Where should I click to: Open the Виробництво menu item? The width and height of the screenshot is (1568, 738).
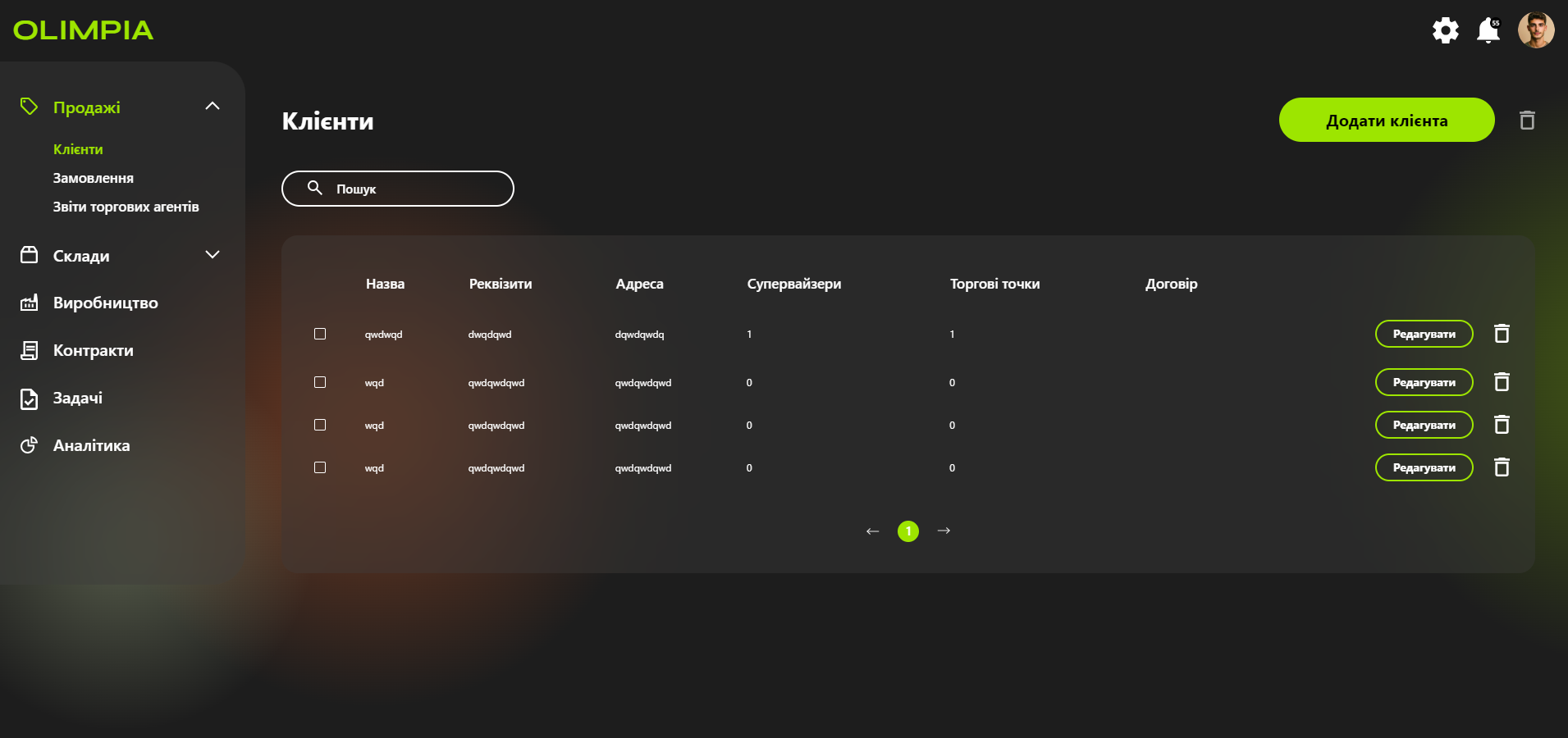coord(106,303)
